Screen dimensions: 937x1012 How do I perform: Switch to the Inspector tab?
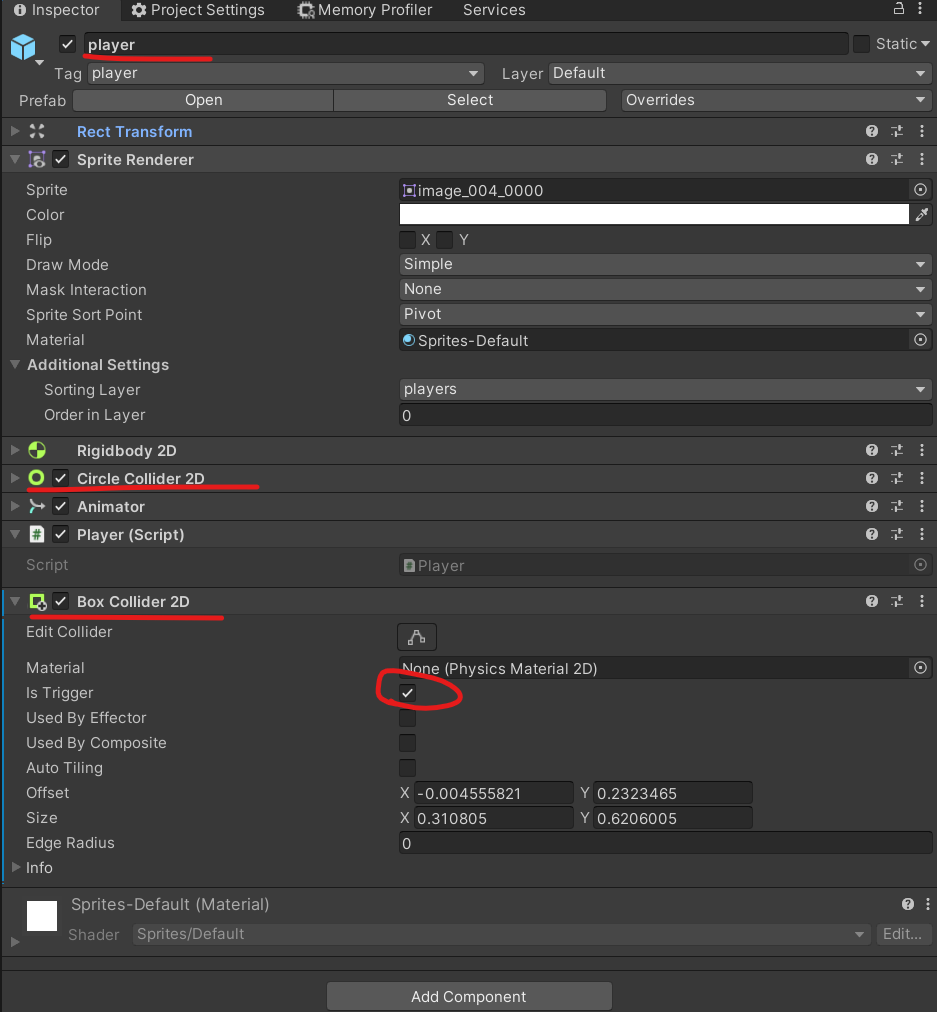[57, 10]
